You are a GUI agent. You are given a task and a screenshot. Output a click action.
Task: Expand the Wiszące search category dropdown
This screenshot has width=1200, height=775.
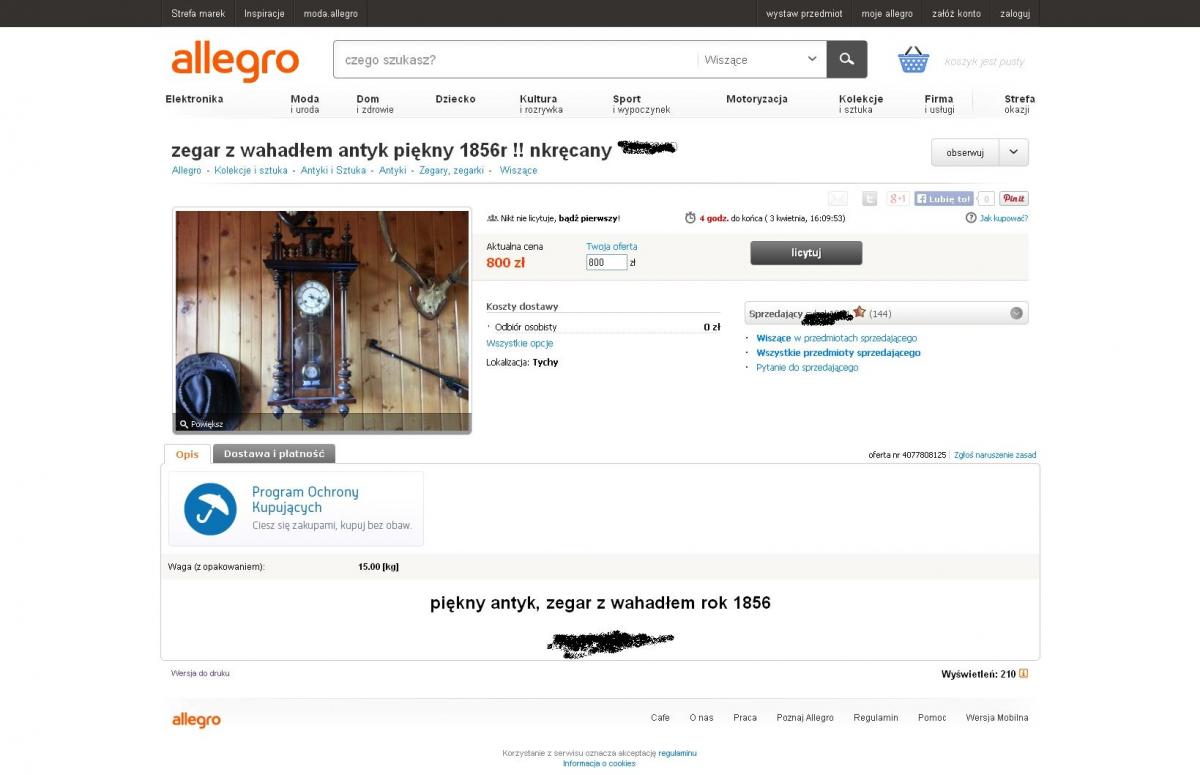(762, 59)
